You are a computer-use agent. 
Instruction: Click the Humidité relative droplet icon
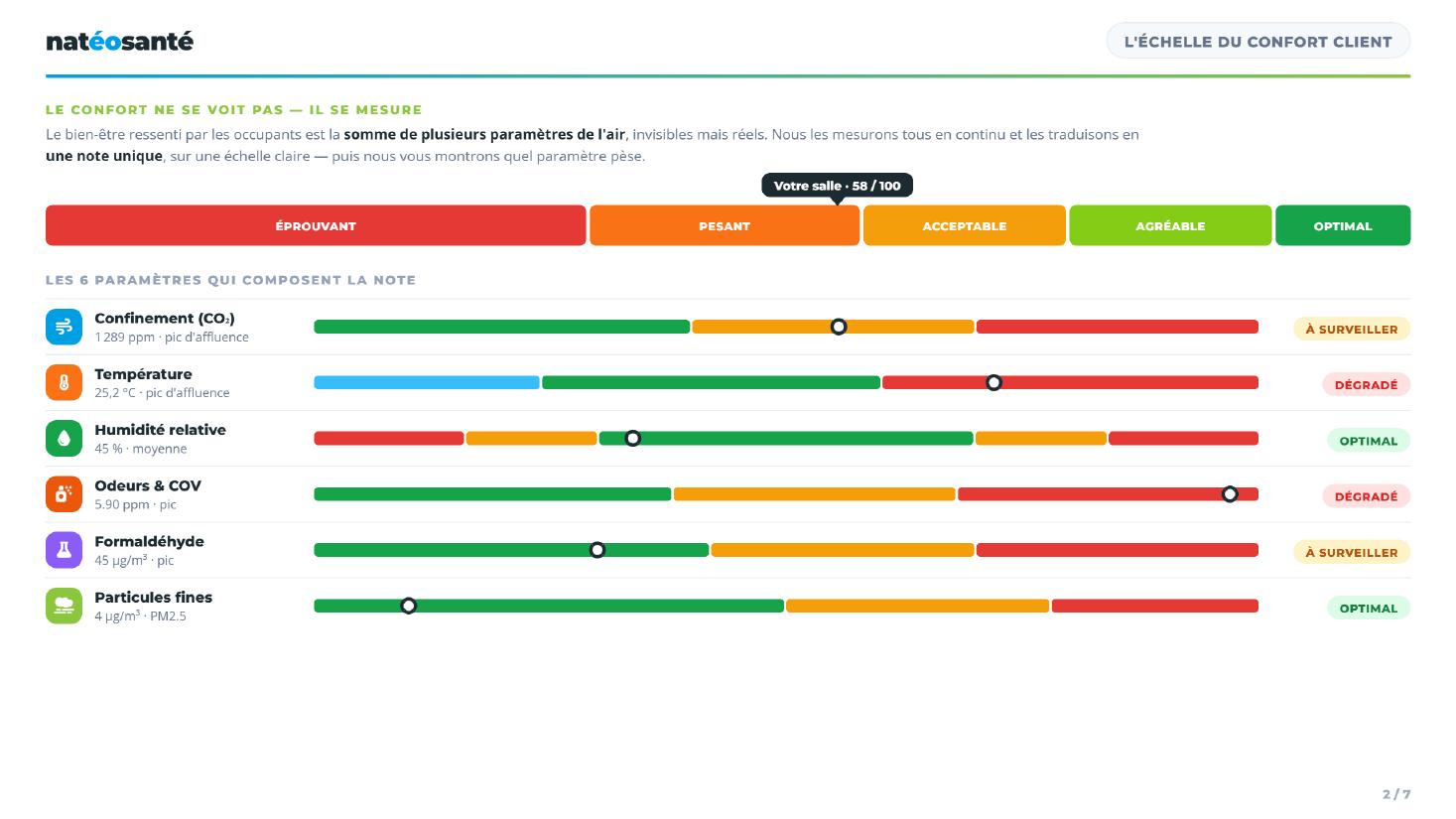pos(64,438)
